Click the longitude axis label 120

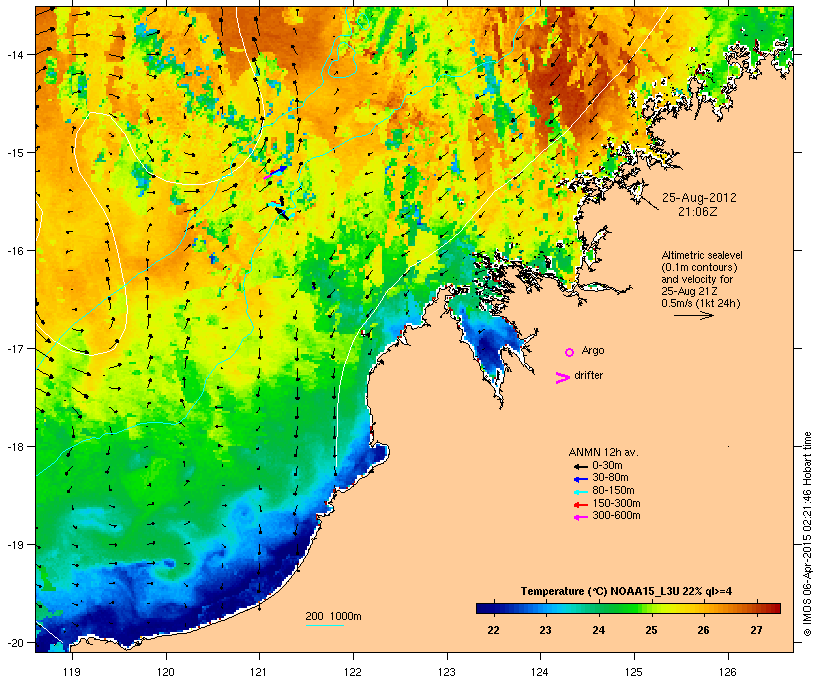click(166, 672)
